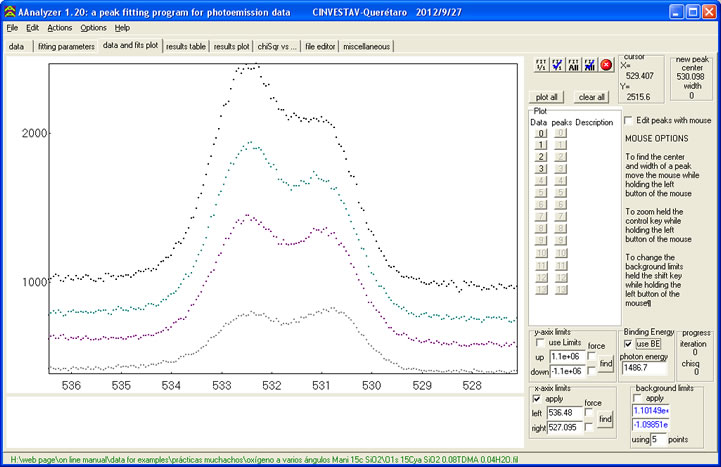Screen dimensions: 721x467
Task: Open the File menu
Action: (12, 28)
